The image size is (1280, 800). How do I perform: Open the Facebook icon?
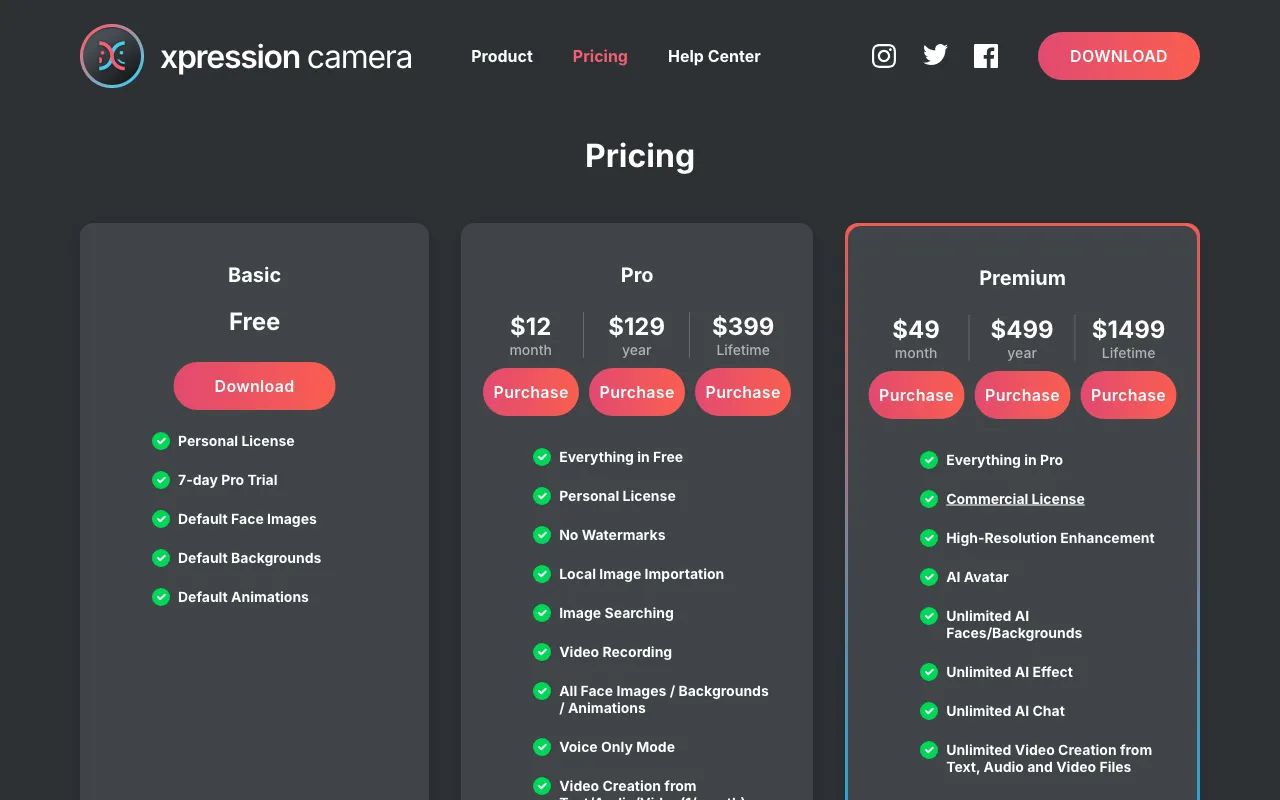(x=986, y=56)
